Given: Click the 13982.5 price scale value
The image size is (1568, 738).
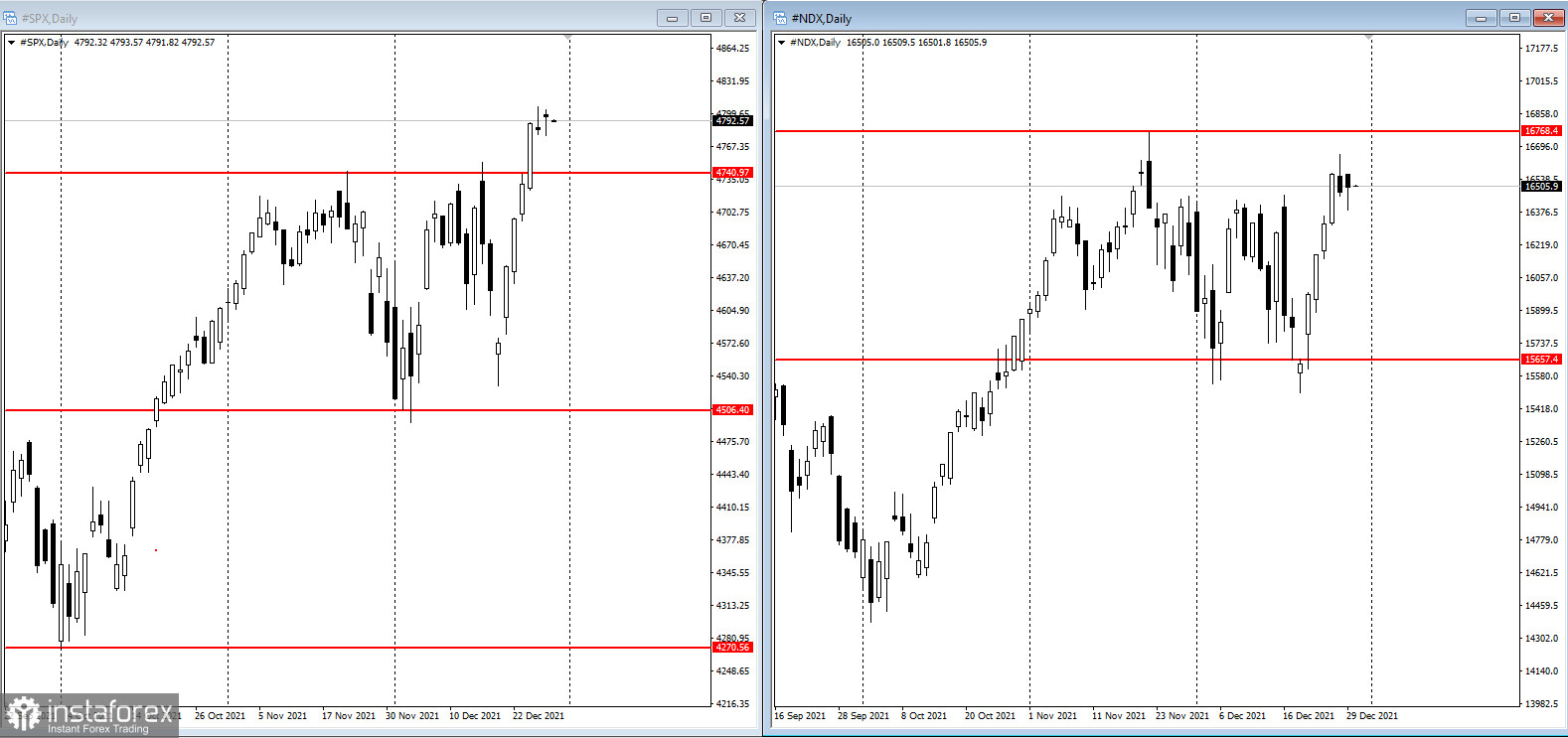Looking at the screenshot, I should tap(1542, 704).
